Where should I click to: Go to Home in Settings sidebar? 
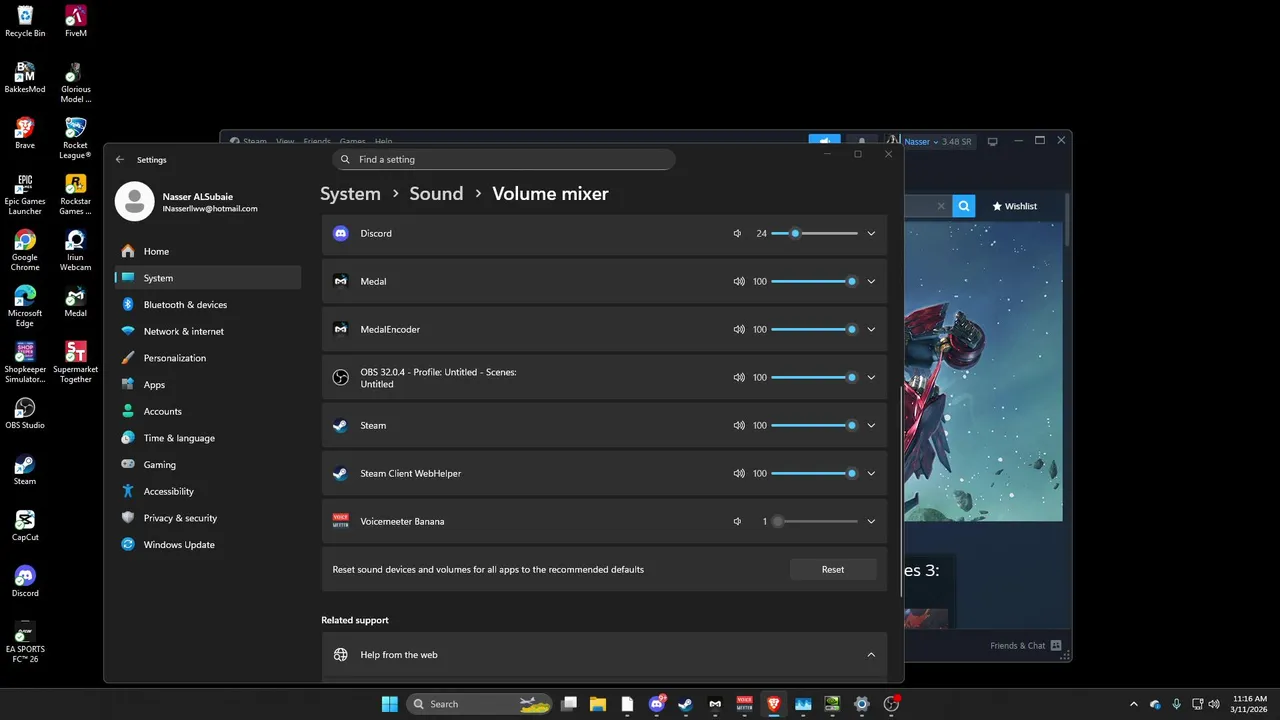[x=208, y=251]
